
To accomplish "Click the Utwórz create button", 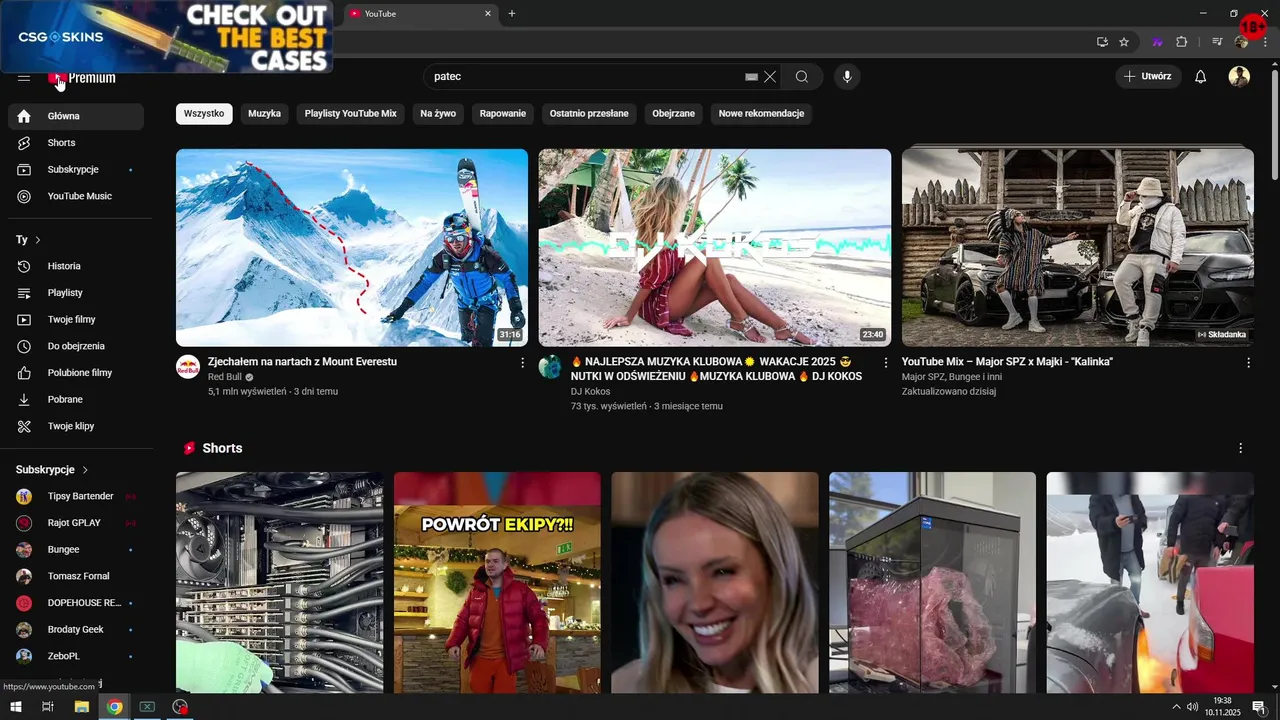I will 1148,77.
